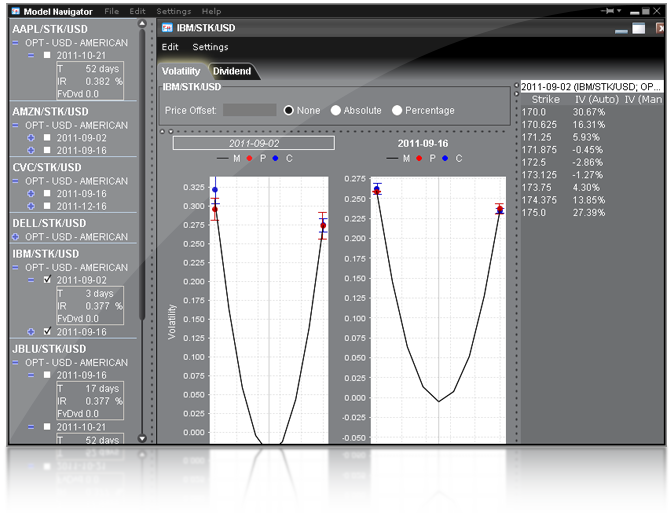This screenshot has height=527, width=672.
Task: Check the JBLU 2011-10-21 expiry checkbox
Action: 47,426
